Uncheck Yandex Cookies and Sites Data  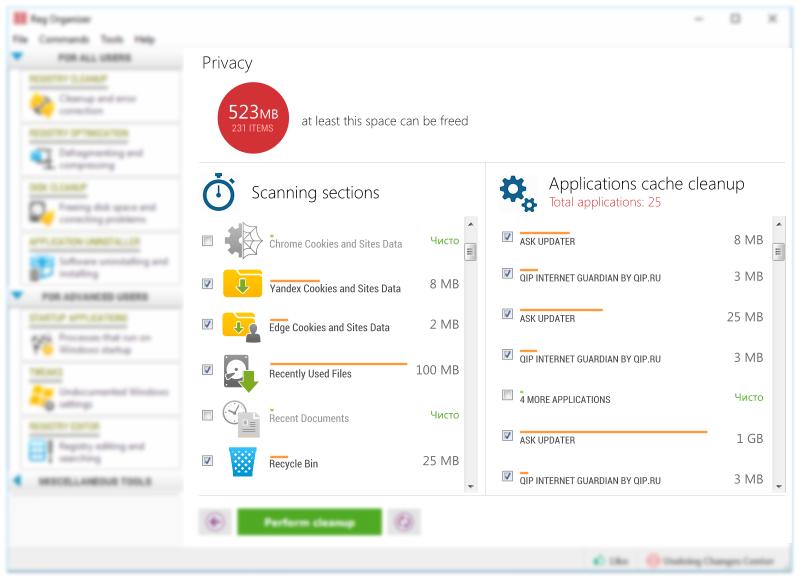208,284
